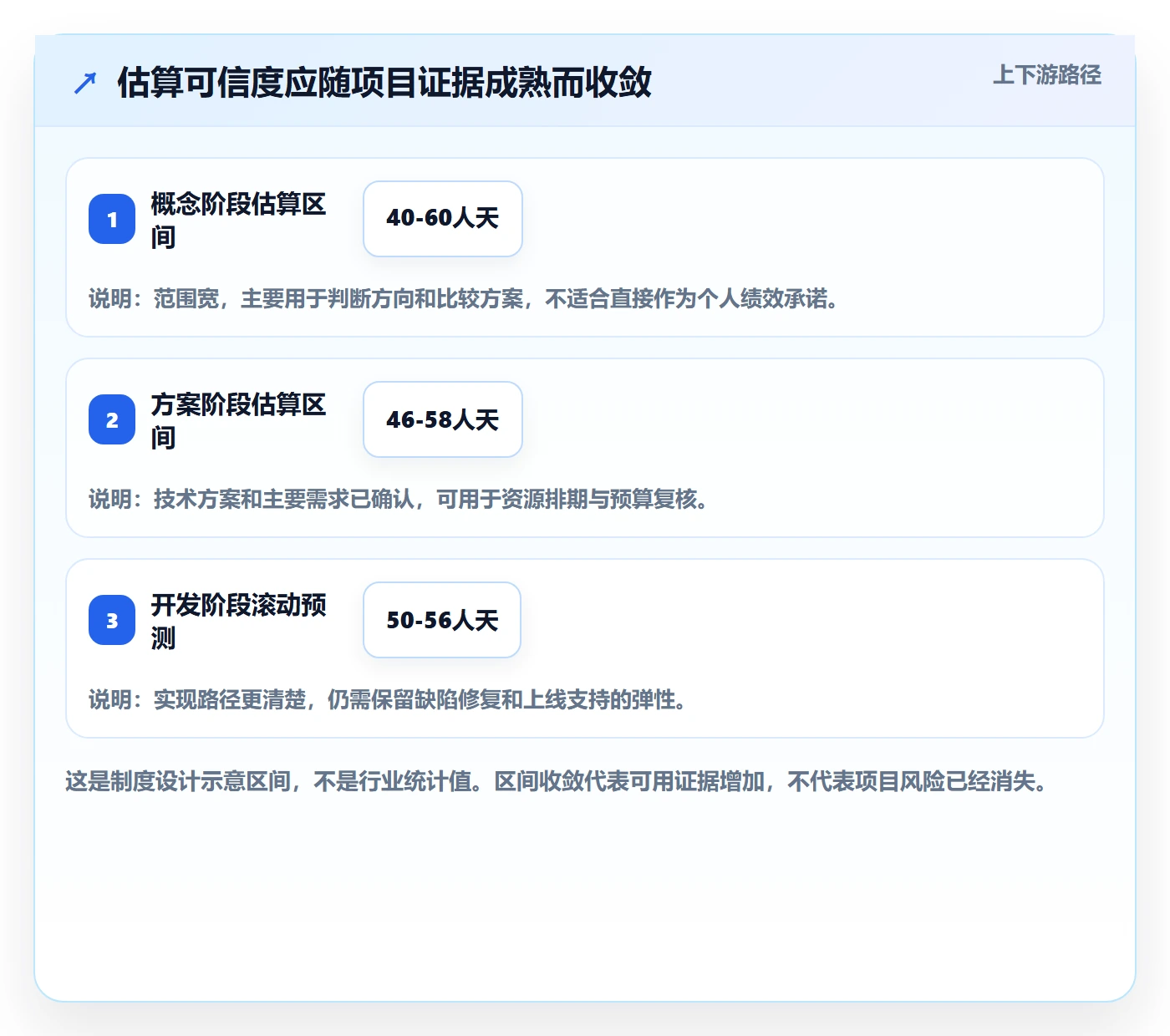
Task: Click the description starting 说明：实现路径更清楚
Action: point(389,699)
